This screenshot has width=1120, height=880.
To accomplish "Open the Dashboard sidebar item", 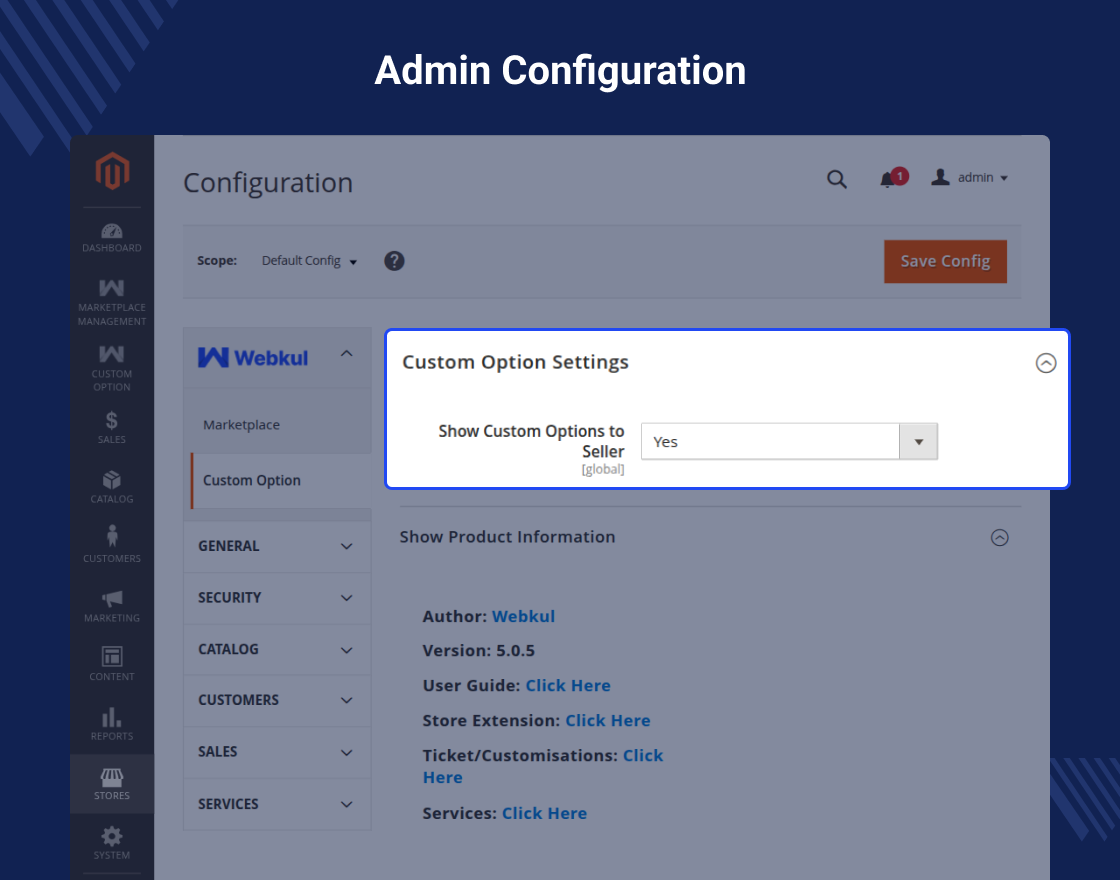I will point(111,238).
